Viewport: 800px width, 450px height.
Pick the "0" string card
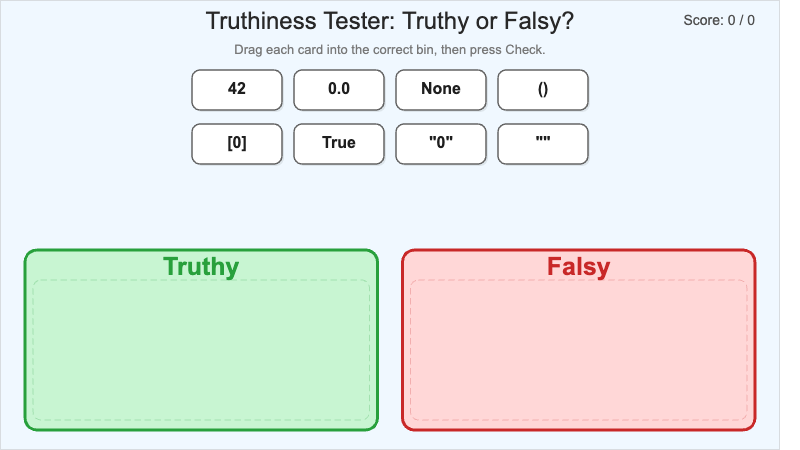441,143
